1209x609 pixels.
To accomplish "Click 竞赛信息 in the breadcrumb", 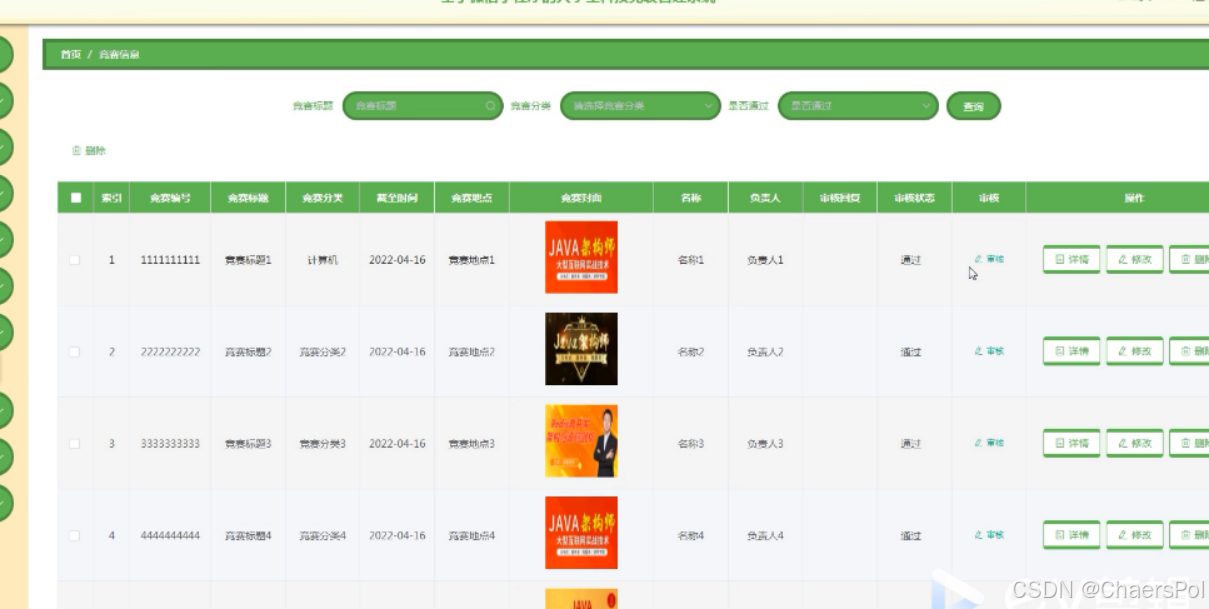I will coord(119,54).
